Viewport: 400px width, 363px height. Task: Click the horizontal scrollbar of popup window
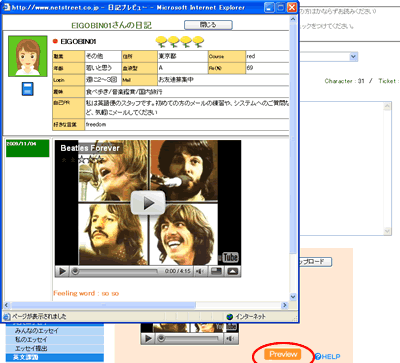pyautogui.click(x=103, y=305)
